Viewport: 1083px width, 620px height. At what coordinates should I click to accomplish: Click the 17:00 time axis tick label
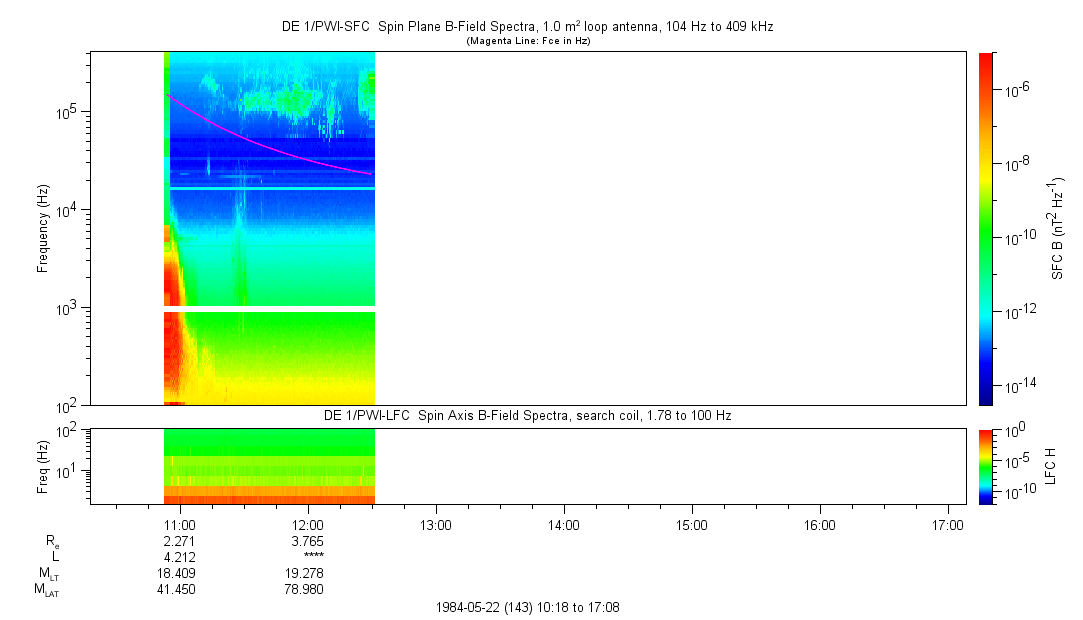(x=947, y=524)
